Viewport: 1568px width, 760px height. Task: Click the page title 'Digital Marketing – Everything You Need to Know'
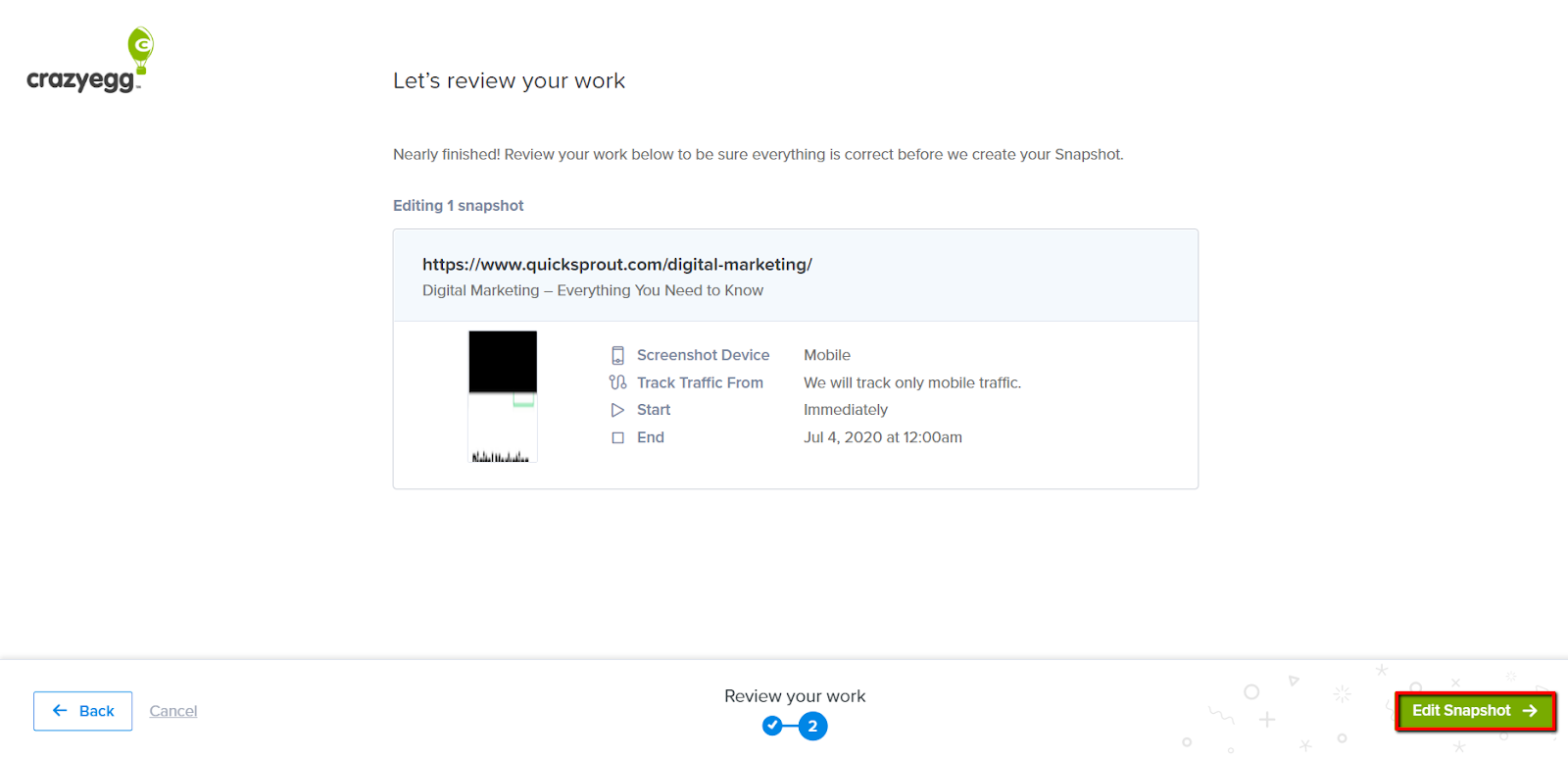pos(593,290)
